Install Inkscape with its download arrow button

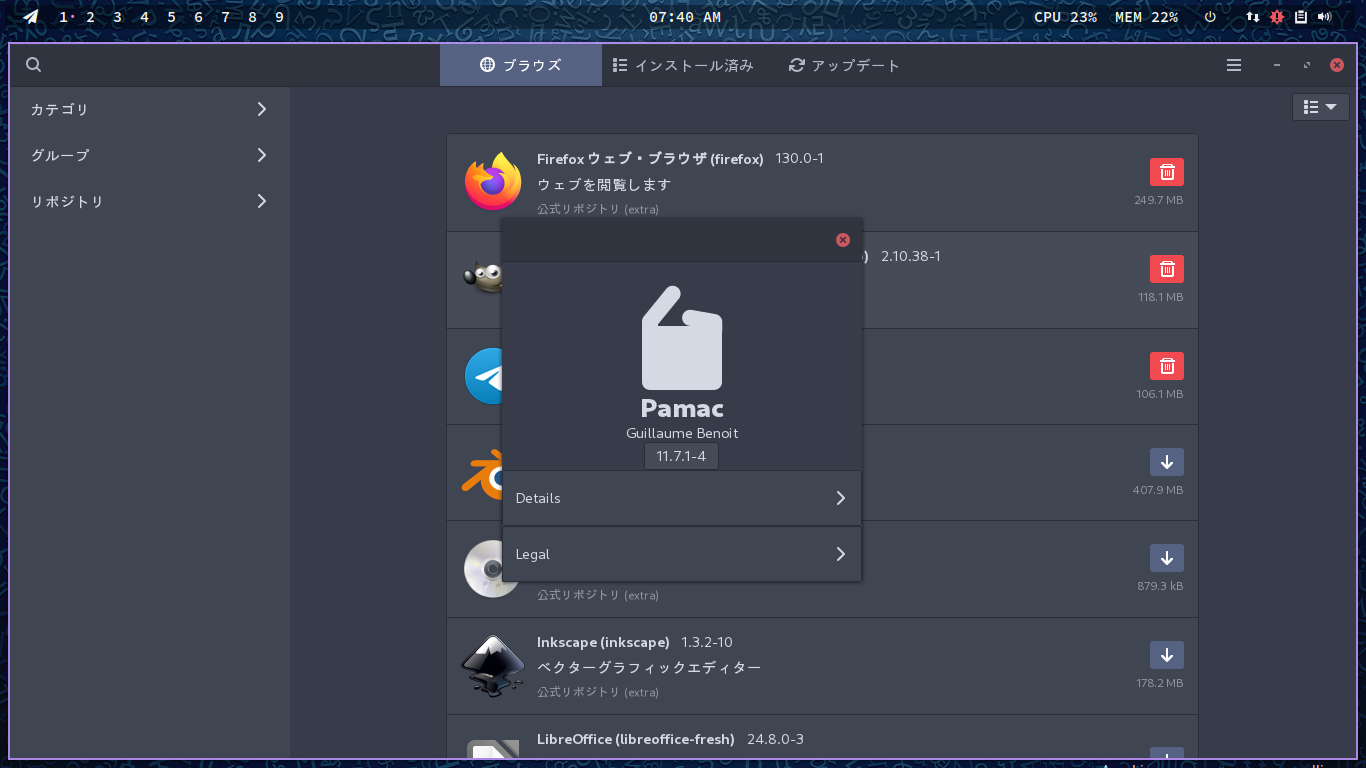(x=1167, y=655)
